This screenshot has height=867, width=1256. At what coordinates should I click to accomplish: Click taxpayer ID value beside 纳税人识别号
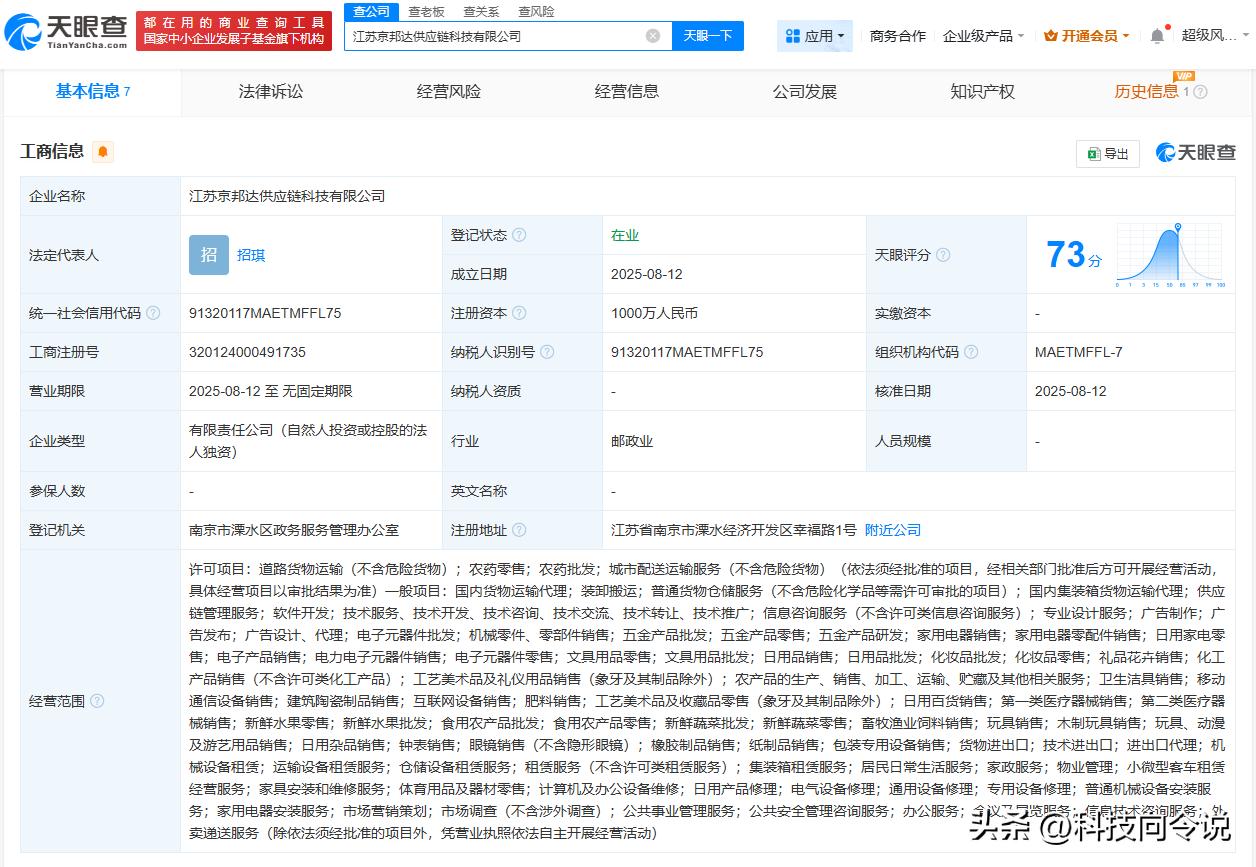(x=687, y=352)
